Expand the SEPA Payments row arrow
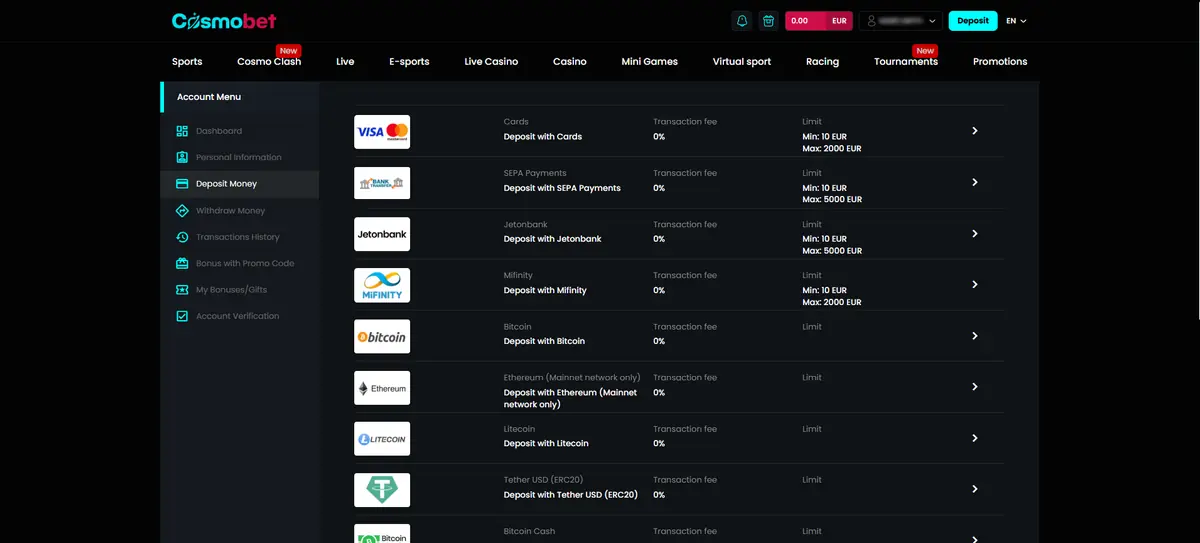Screen dimensions: 1200x543 (975, 182)
